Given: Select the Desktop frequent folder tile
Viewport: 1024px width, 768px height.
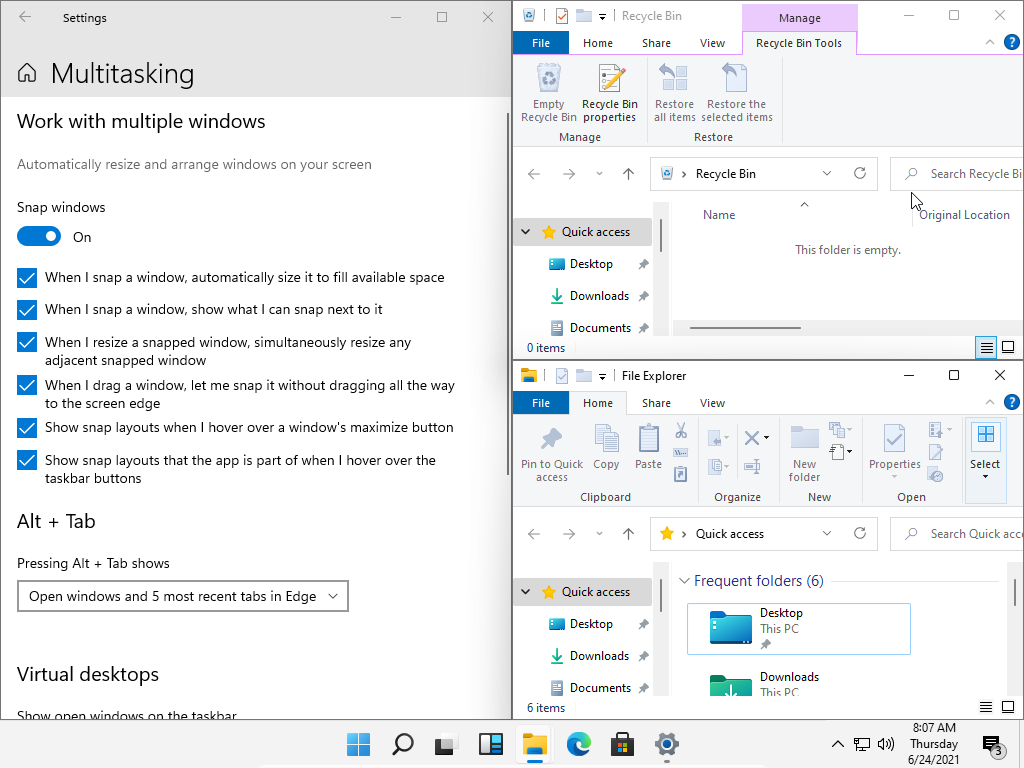Looking at the screenshot, I should point(798,629).
